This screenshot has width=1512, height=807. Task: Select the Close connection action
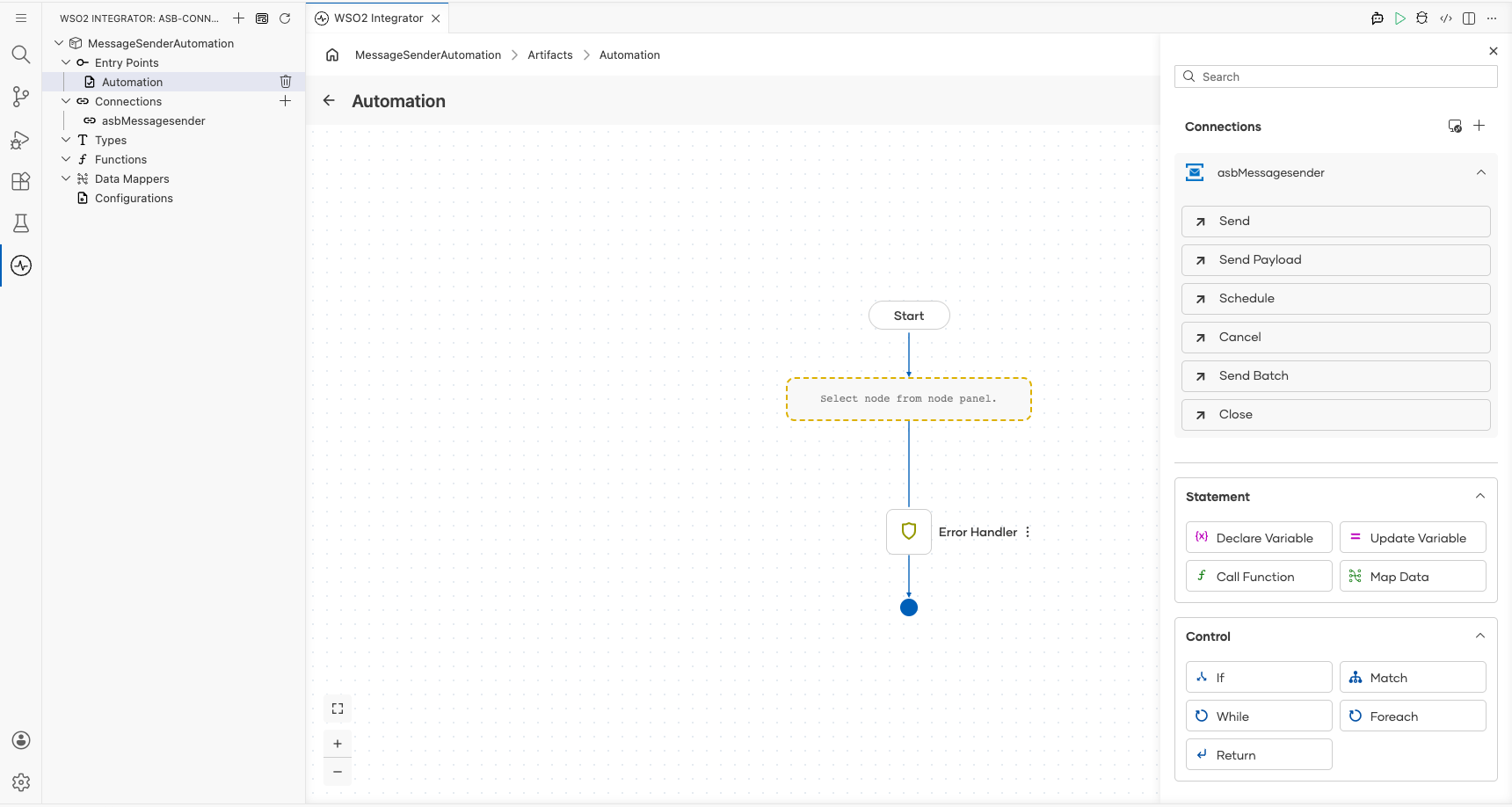point(1335,415)
